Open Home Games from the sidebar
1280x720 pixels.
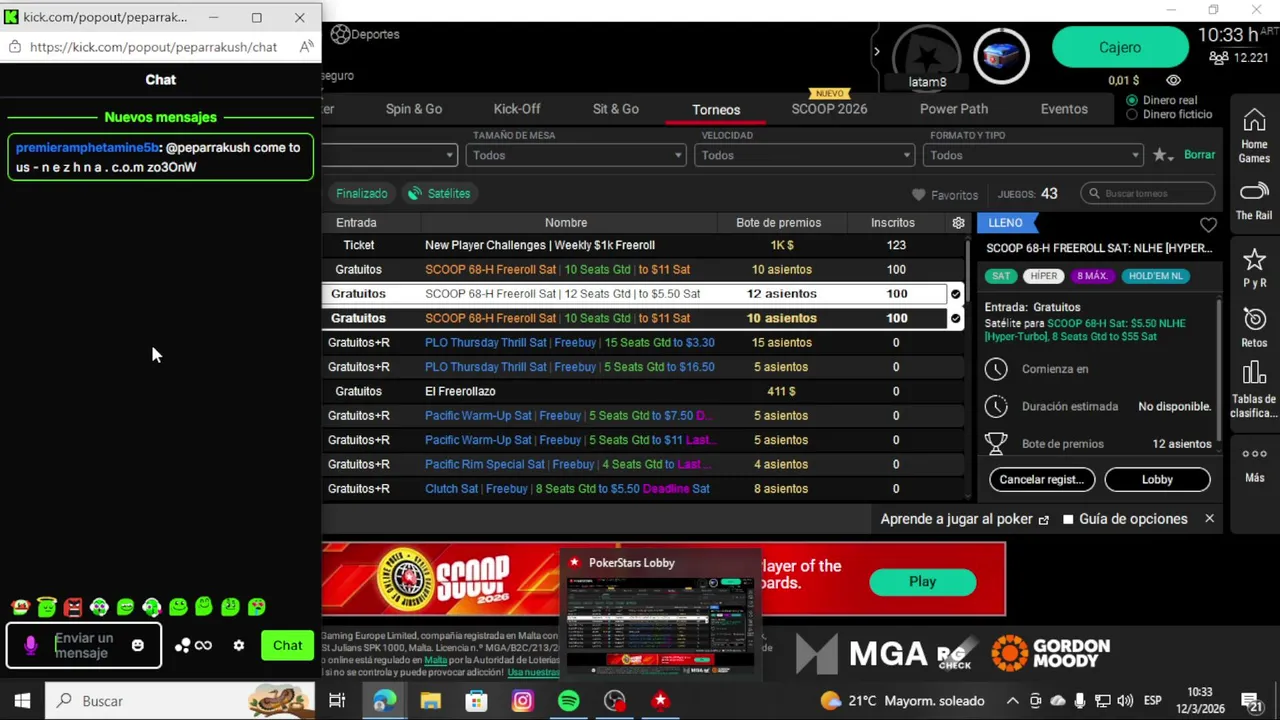(1254, 137)
